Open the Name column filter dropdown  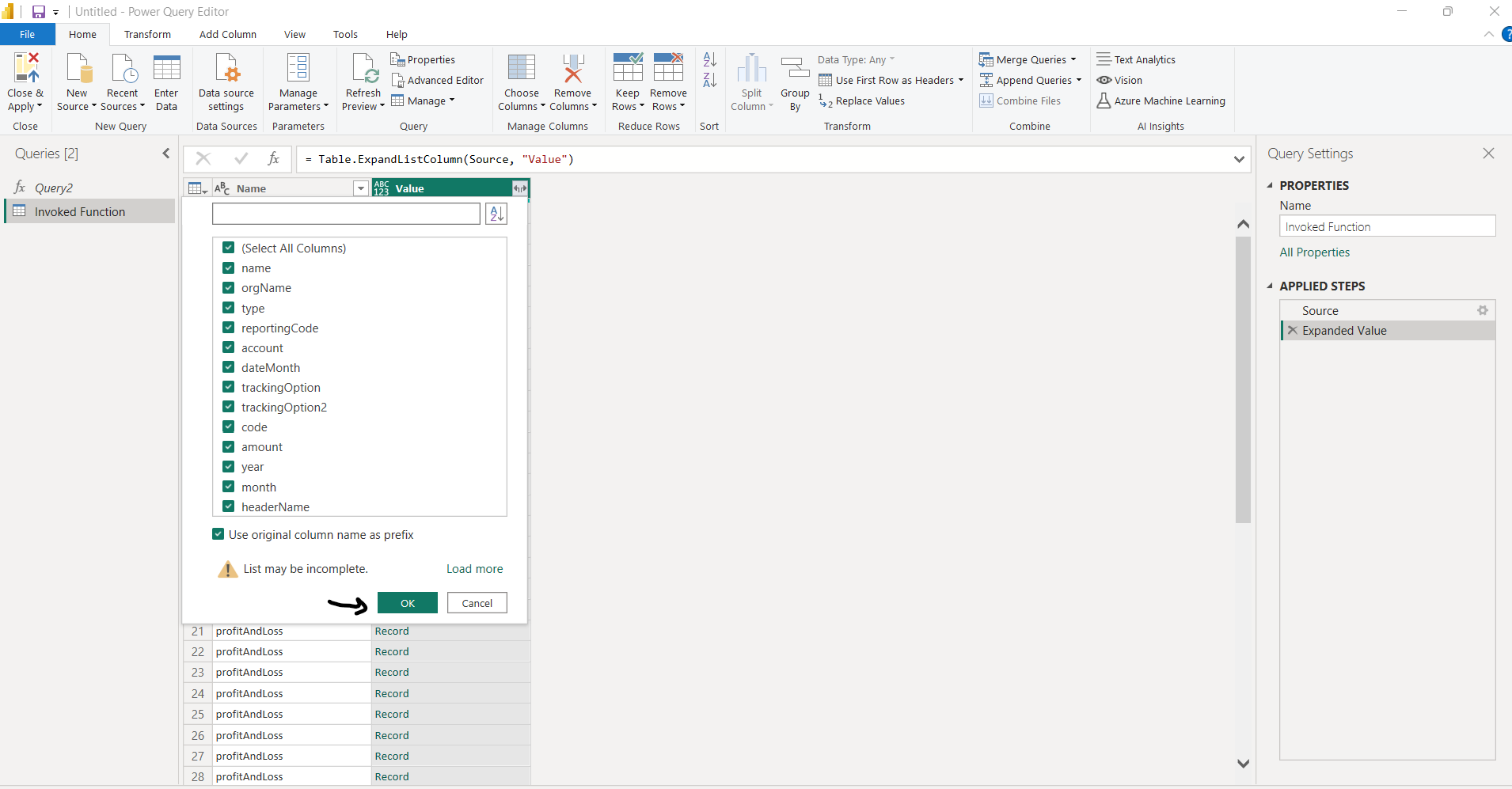coord(361,188)
